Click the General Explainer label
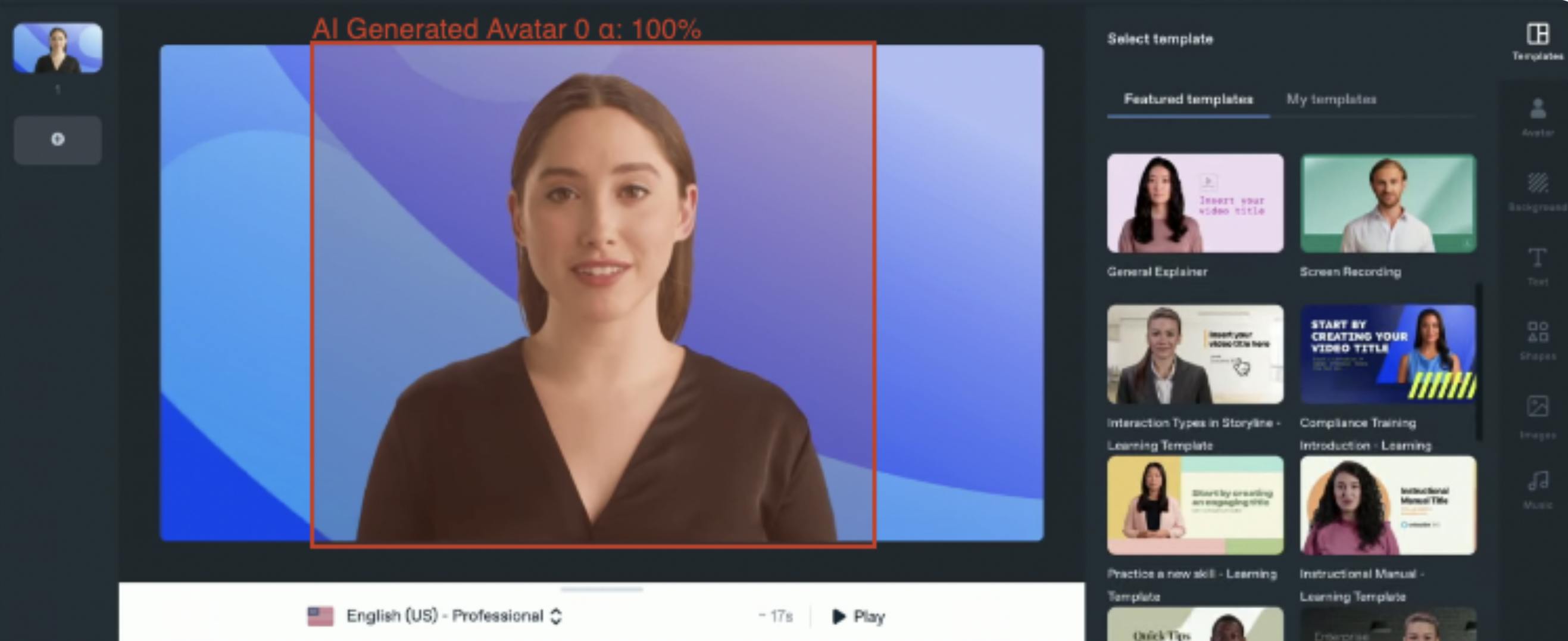This screenshot has width=1568, height=641. pos(1157,272)
